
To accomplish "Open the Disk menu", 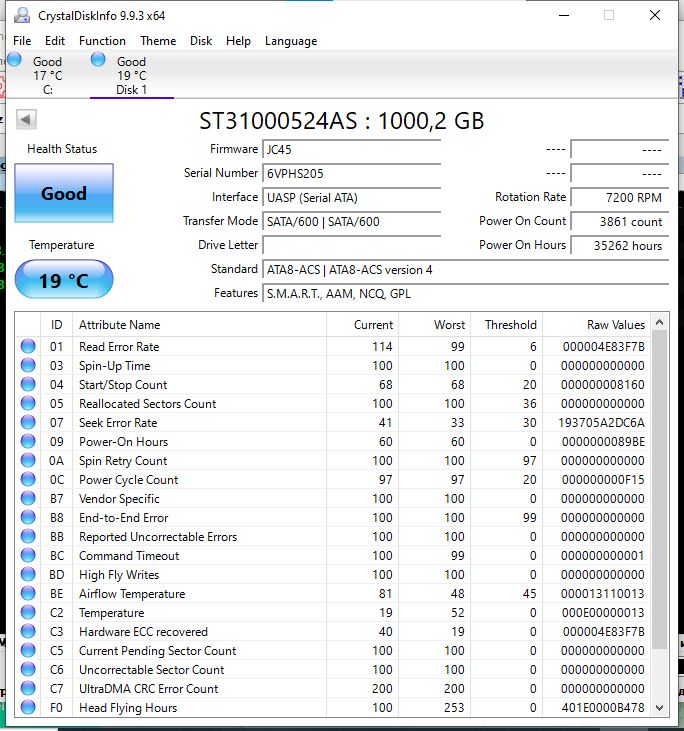I will click(x=201, y=41).
